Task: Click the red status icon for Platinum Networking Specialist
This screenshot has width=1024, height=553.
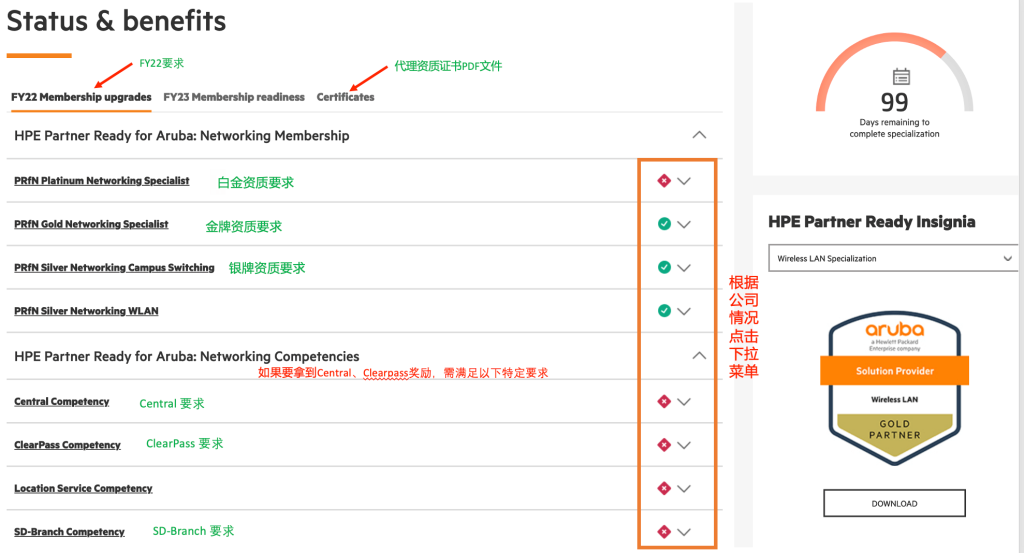Action: tap(664, 181)
